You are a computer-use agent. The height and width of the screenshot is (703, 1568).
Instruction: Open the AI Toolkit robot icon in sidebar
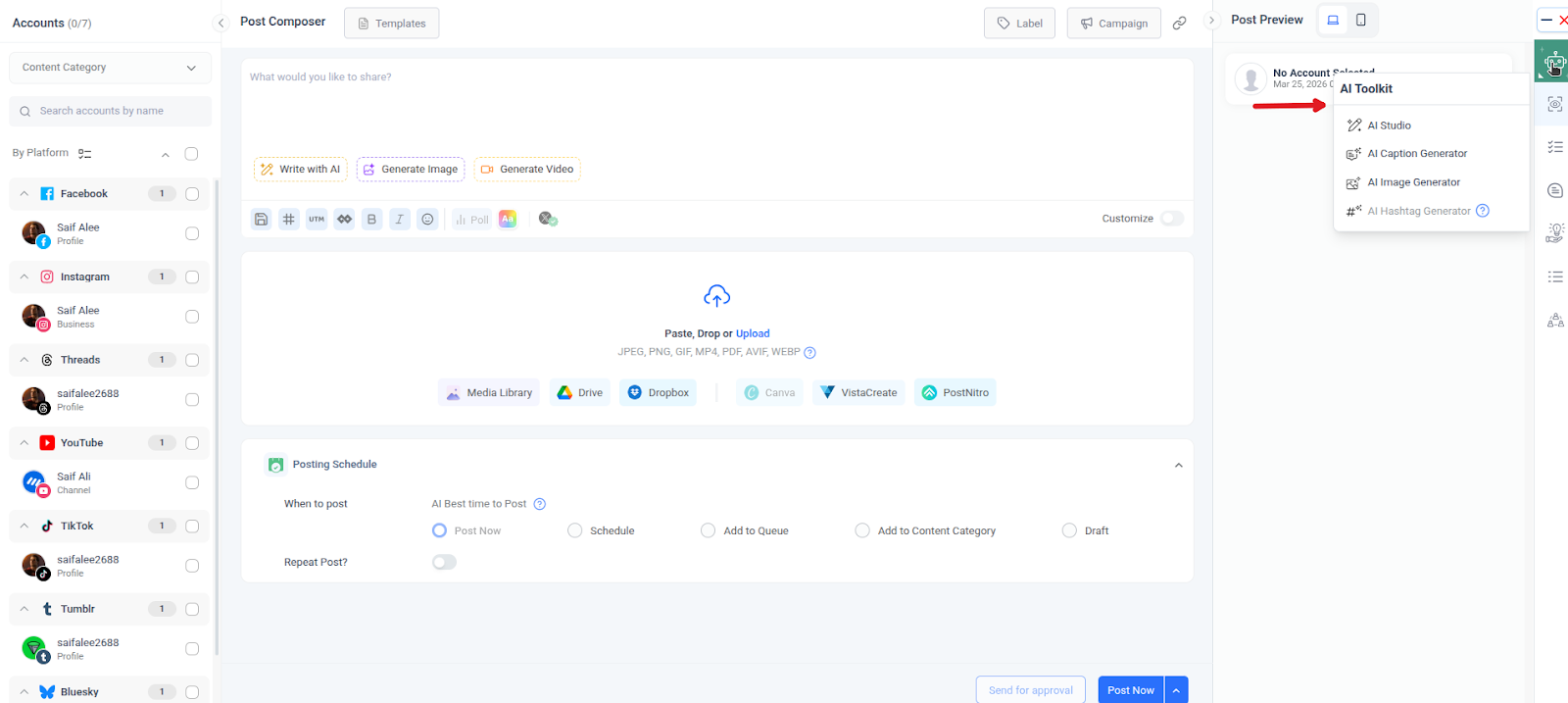click(1554, 62)
